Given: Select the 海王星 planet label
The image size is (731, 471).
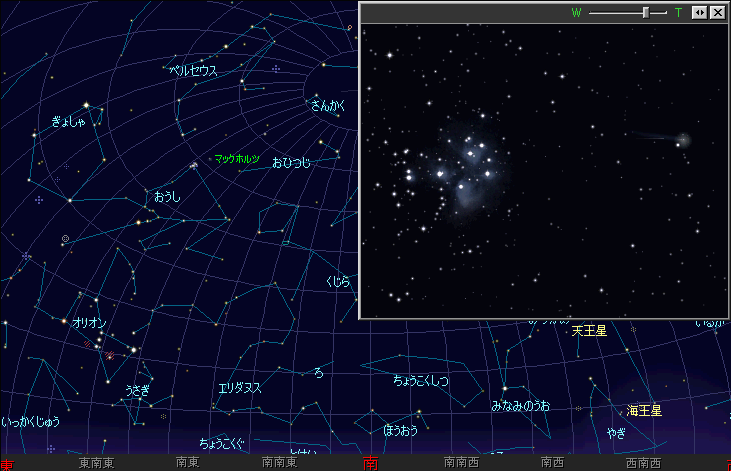Looking at the screenshot, I should tap(644, 410).
